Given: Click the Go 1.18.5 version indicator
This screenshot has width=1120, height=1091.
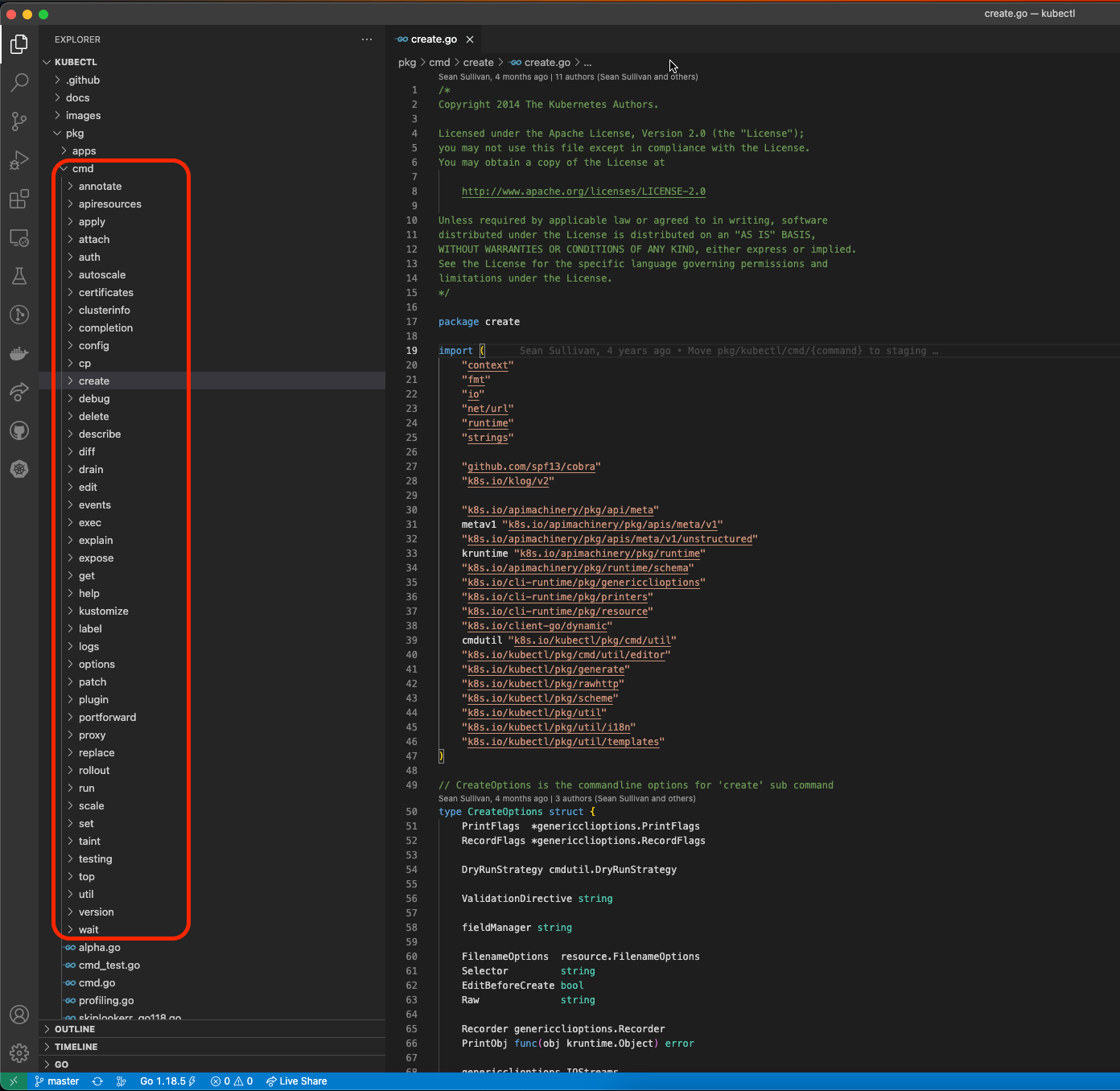Looking at the screenshot, I should 167,1081.
